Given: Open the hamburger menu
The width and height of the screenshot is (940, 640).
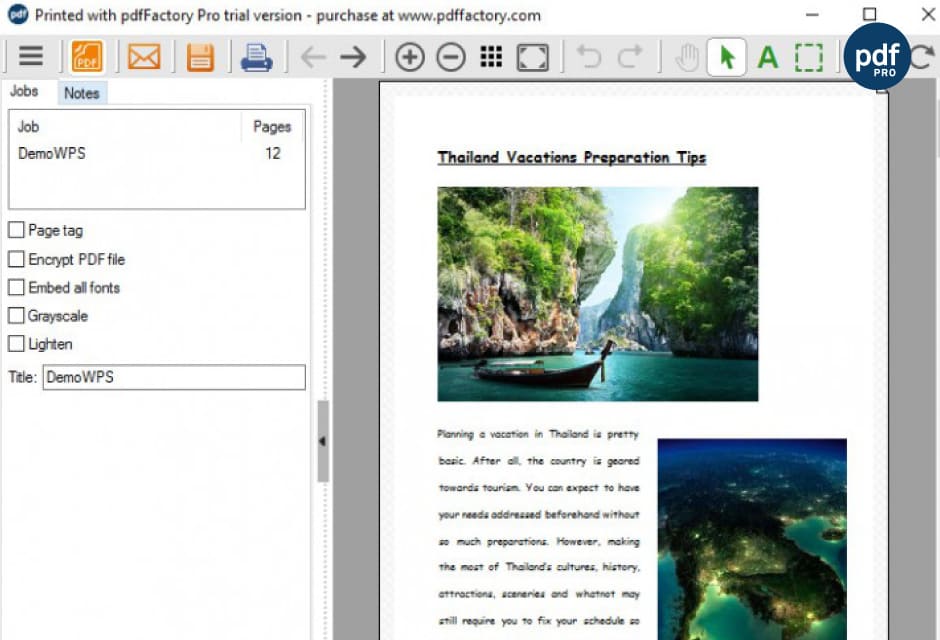Looking at the screenshot, I should (x=32, y=57).
